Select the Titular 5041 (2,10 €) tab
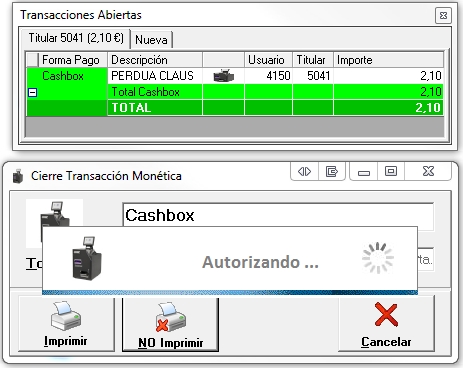 (76, 38)
